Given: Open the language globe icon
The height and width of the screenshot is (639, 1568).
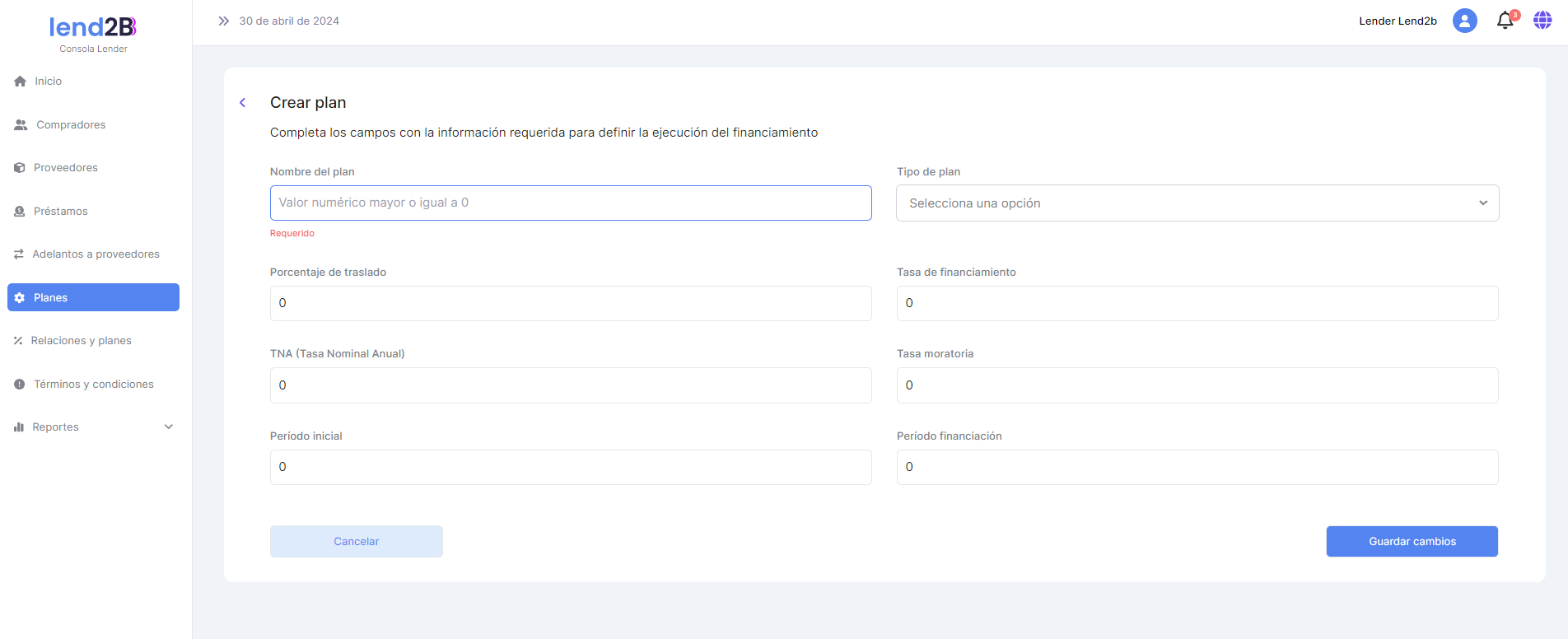Looking at the screenshot, I should [x=1542, y=21].
